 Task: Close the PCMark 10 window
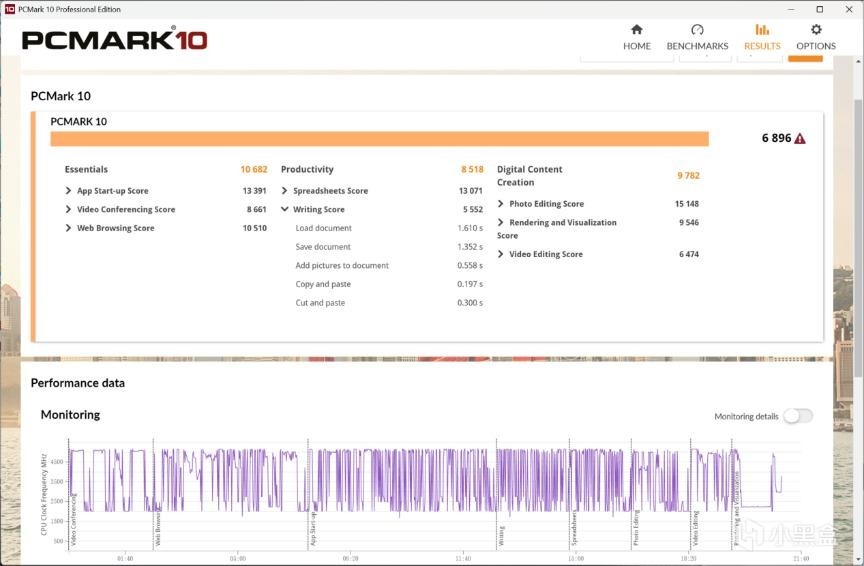[x=849, y=9]
